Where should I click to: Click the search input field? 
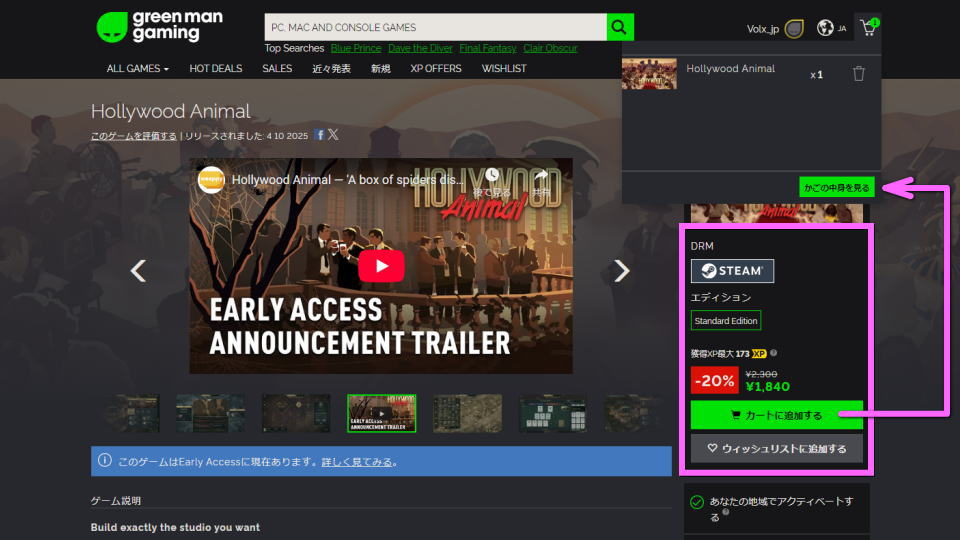click(x=435, y=27)
